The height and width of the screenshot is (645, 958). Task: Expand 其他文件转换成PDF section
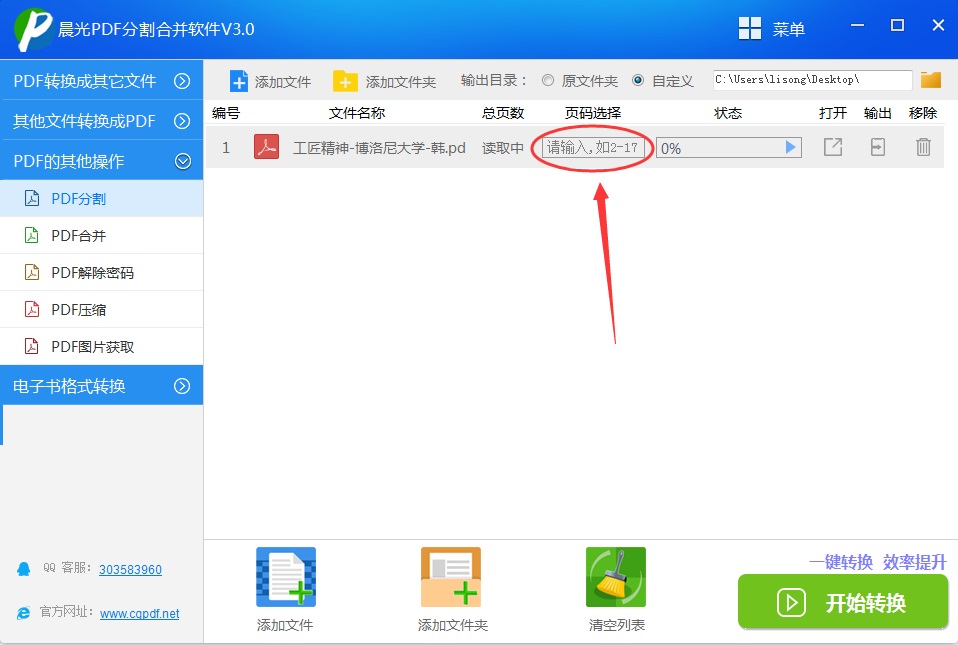(x=101, y=121)
